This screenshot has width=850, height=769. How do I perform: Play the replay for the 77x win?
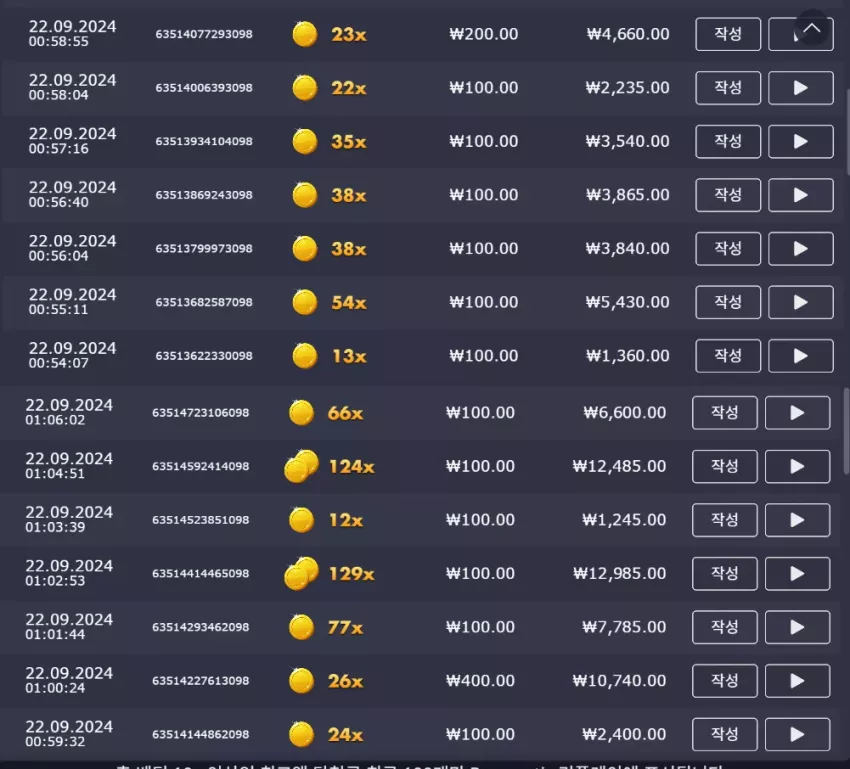click(797, 627)
